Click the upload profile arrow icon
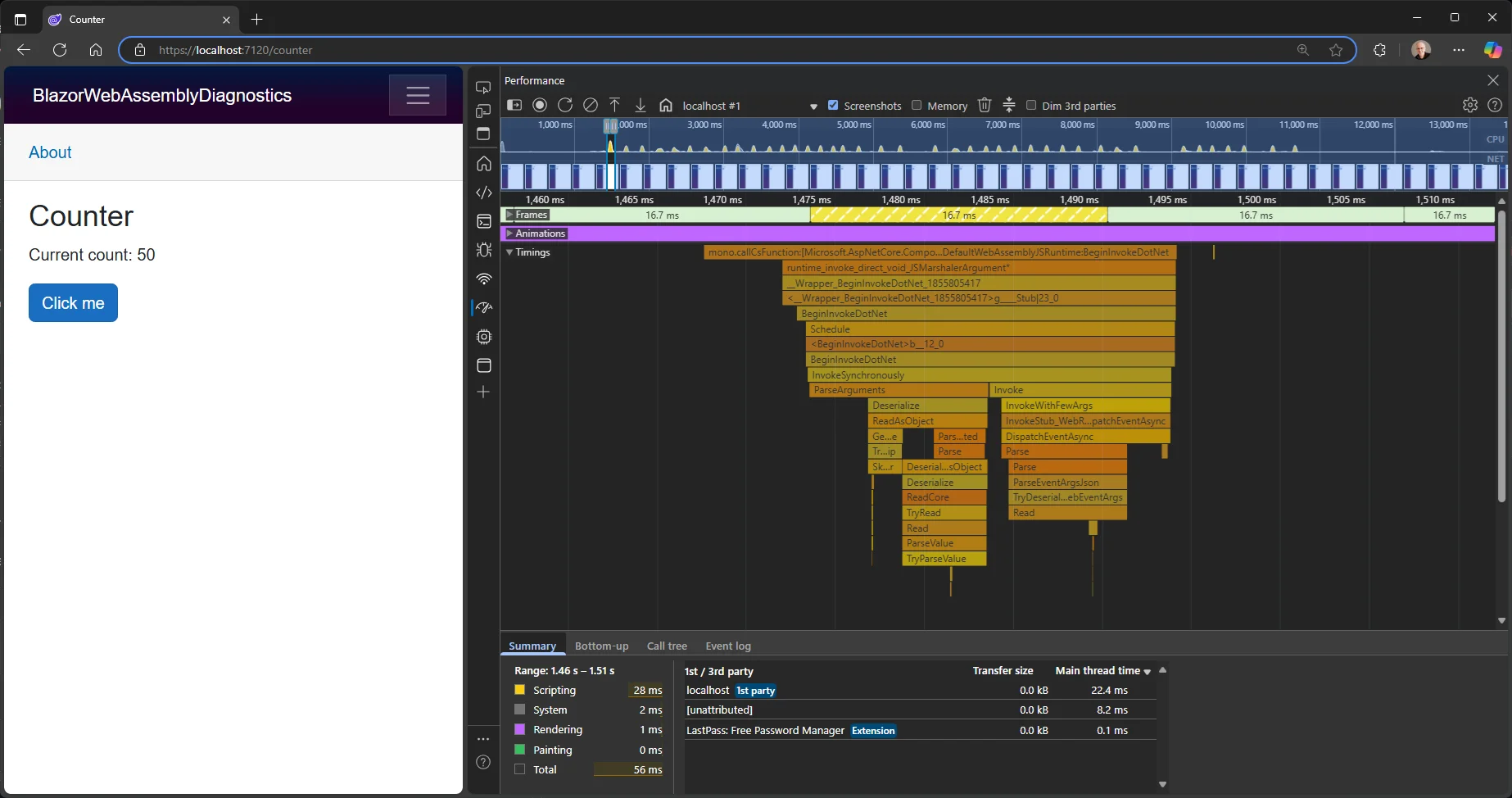This screenshot has height=798, width=1512. (615, 105)
